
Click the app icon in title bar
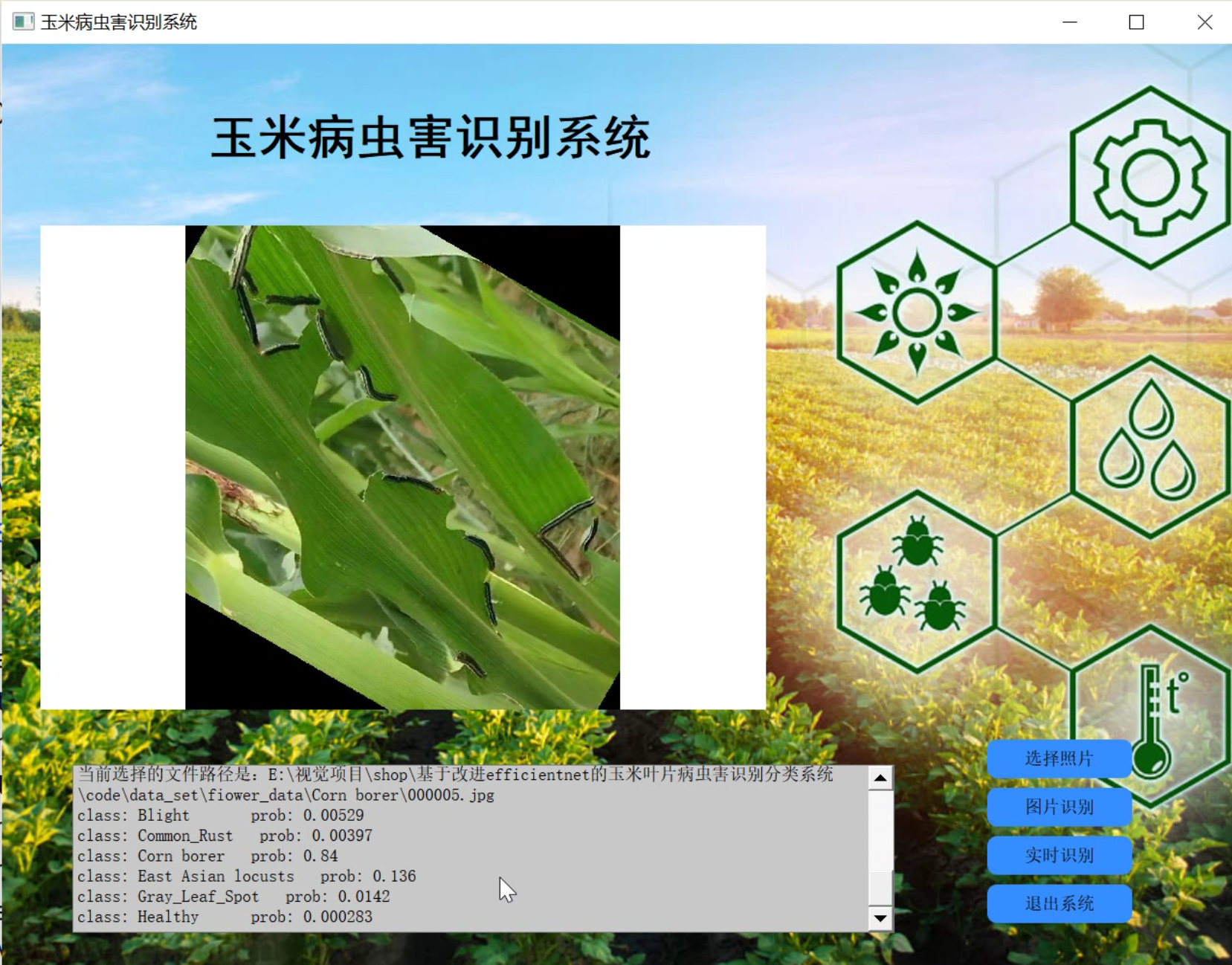pyautogui.click(x=23, y=22)
